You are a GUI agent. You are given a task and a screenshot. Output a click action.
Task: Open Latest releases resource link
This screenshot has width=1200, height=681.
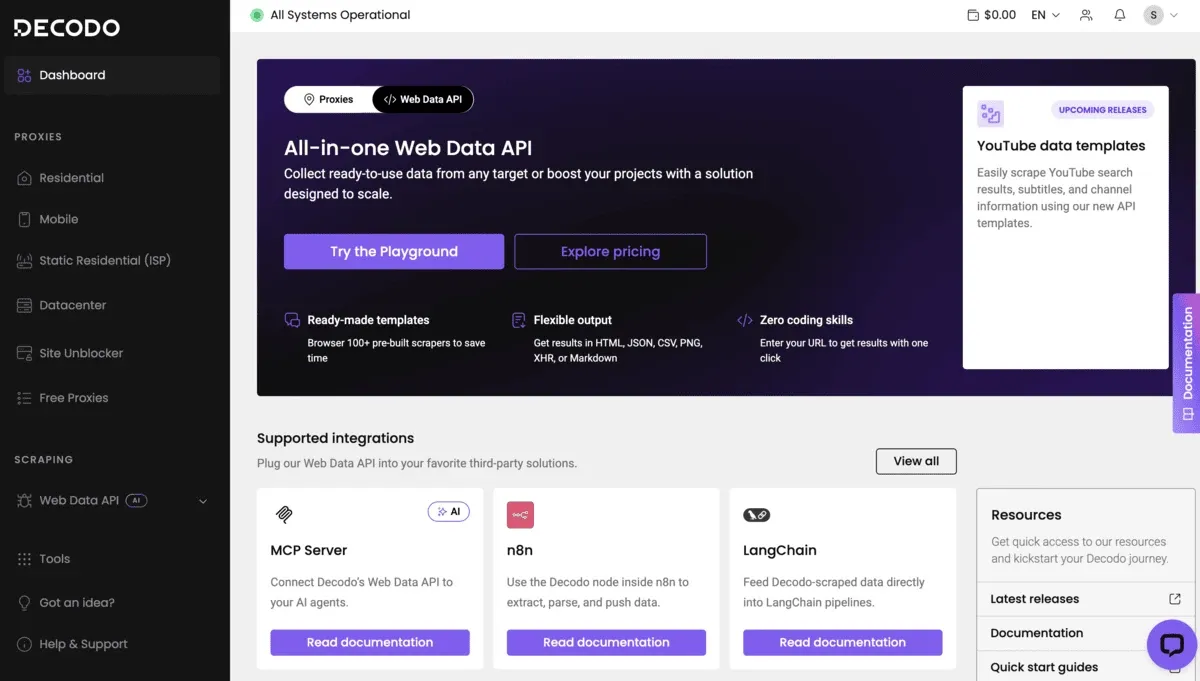click(x=1034, y=599)
